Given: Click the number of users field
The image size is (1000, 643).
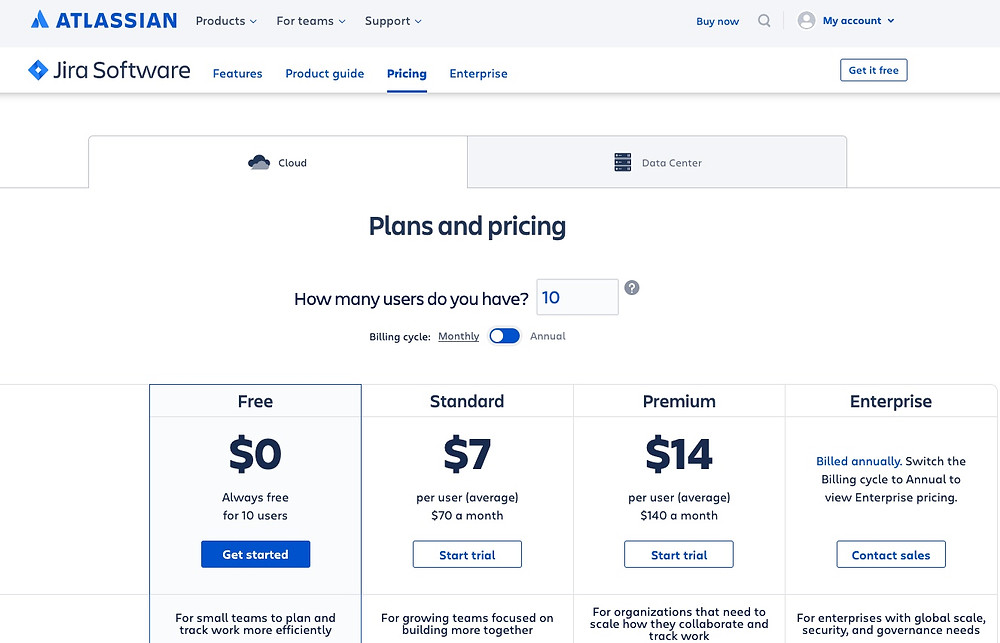Looking at the screenshot, I should [x=577, y=297].
